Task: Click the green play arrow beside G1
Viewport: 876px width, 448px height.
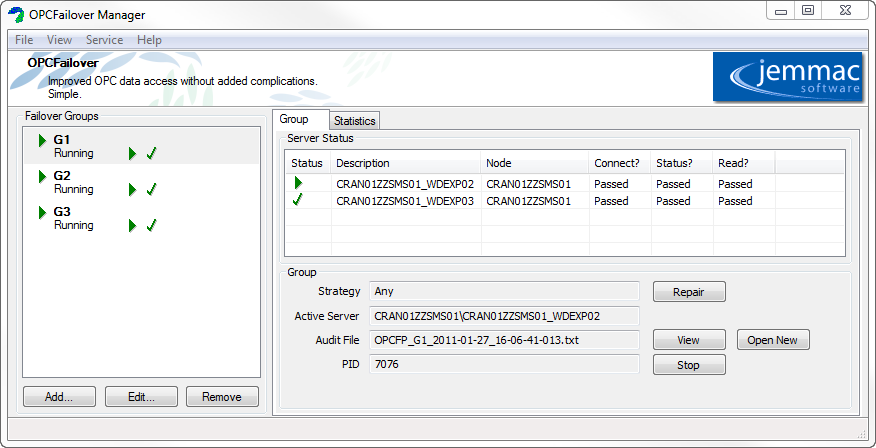Action: (42, 140)
